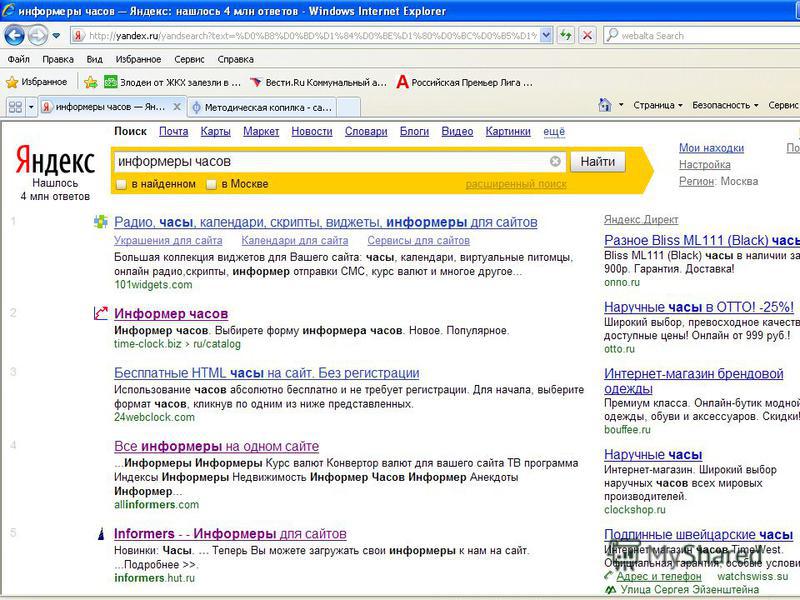This screenshot has width=800, height=600.
Task: Click the empty new tab button
Action: coord(349,108)
